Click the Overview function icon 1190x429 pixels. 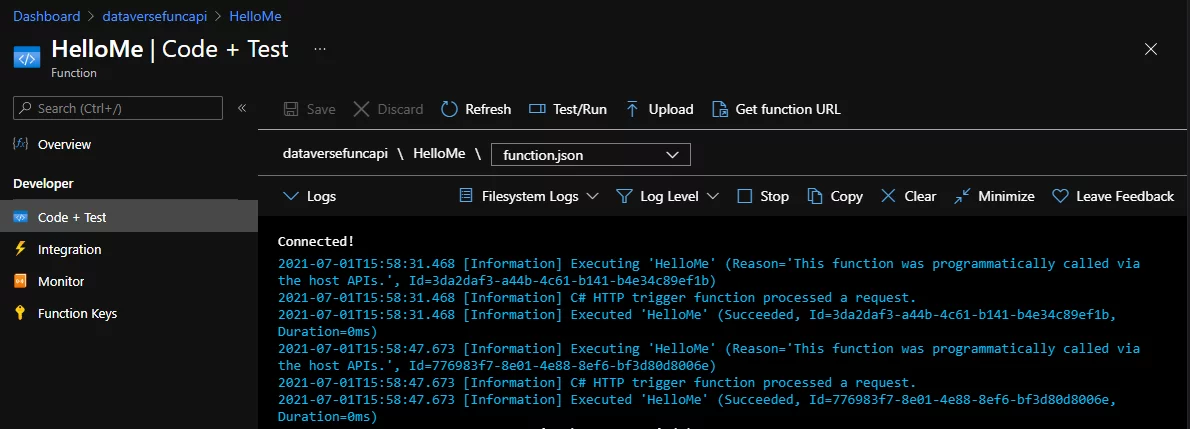tap(20, 144)
